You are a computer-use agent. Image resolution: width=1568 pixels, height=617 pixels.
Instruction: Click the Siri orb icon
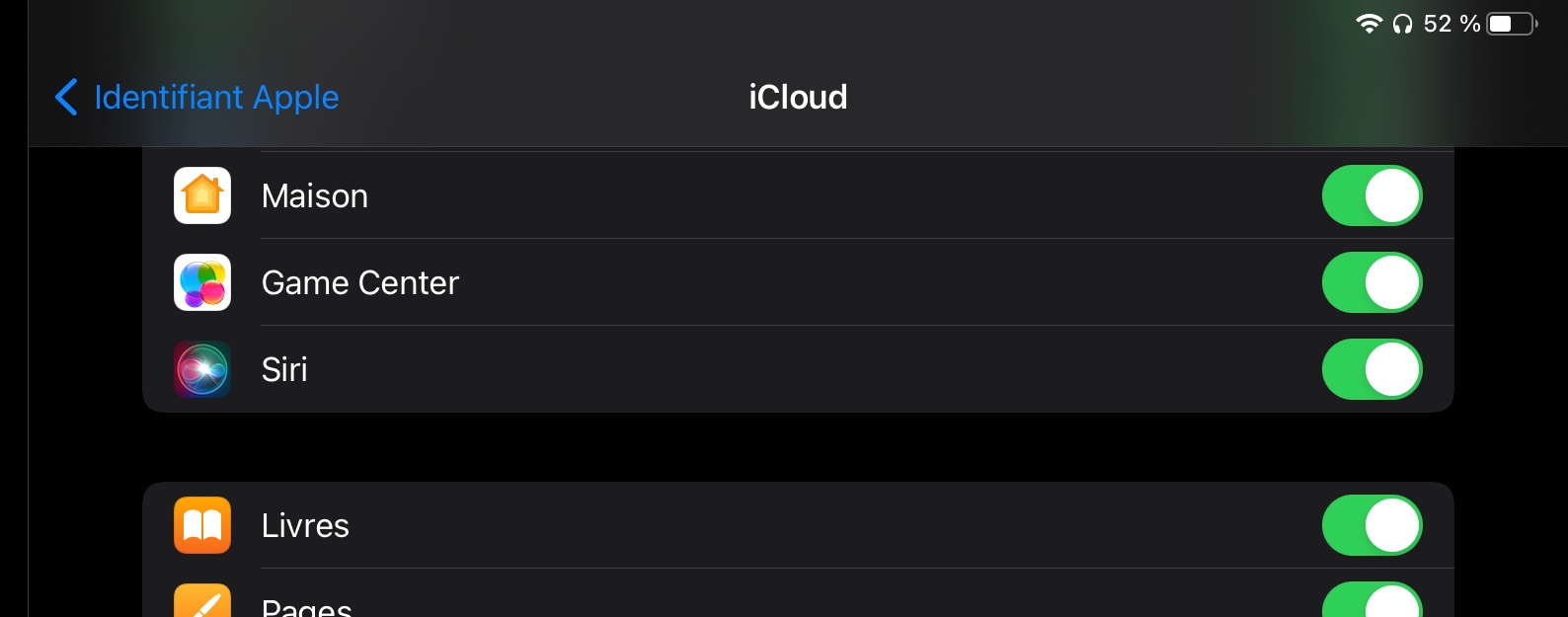(x=202, y=369)
